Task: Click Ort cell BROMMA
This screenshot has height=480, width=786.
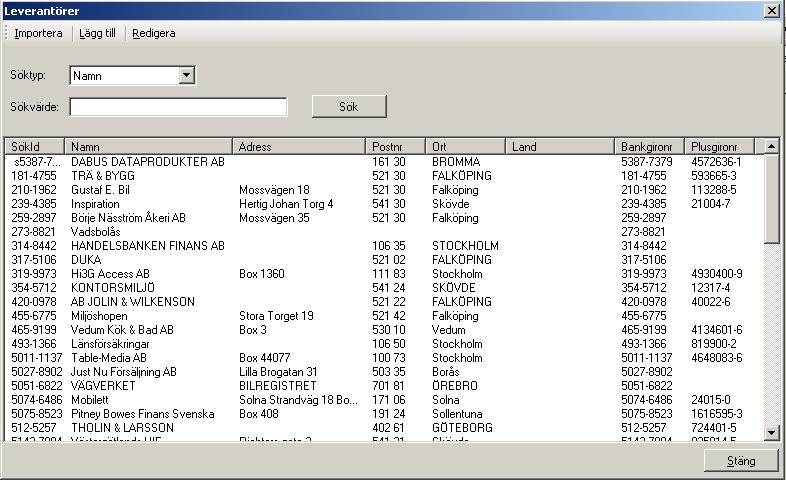Action: click(456, 162)
